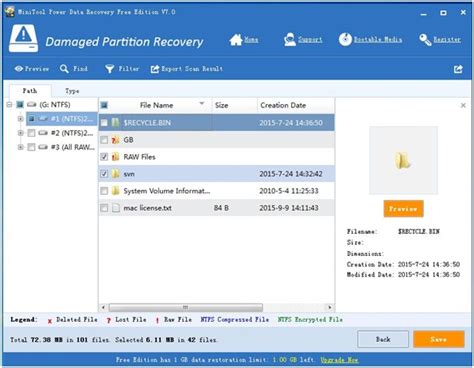Click the Back button
The height and width of the screenshot is (368, 474).
383,339
